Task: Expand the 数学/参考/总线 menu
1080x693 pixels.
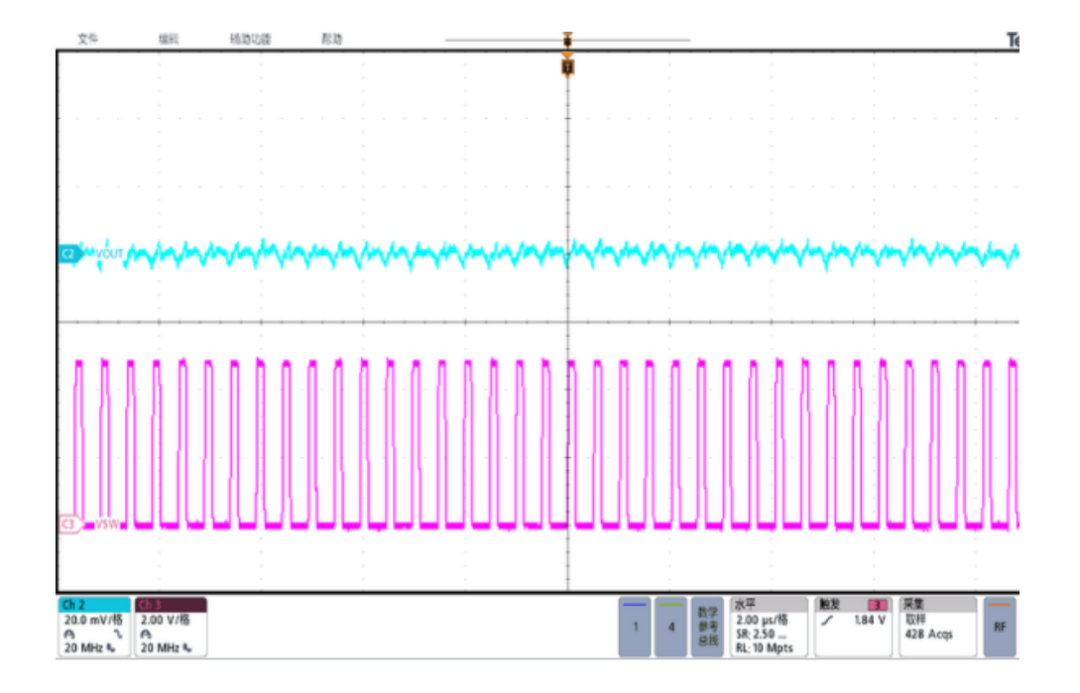Action: 706,626
